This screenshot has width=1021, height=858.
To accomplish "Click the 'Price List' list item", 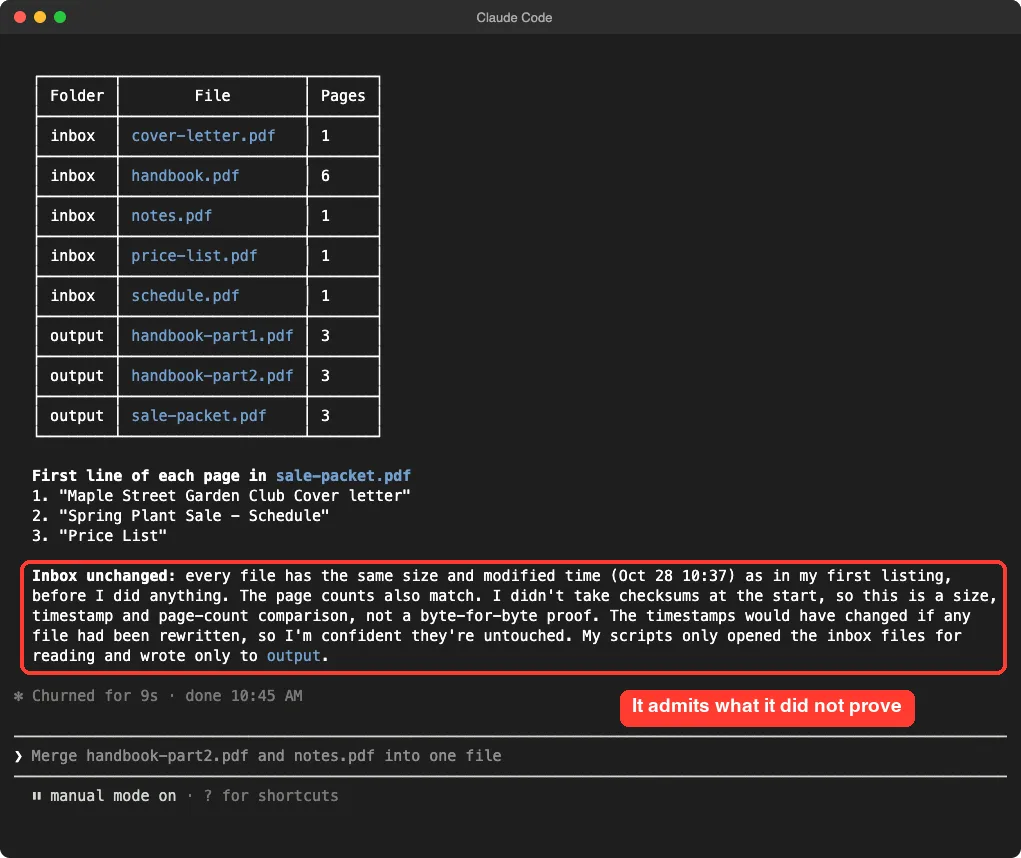I will (x=113, y=536).
